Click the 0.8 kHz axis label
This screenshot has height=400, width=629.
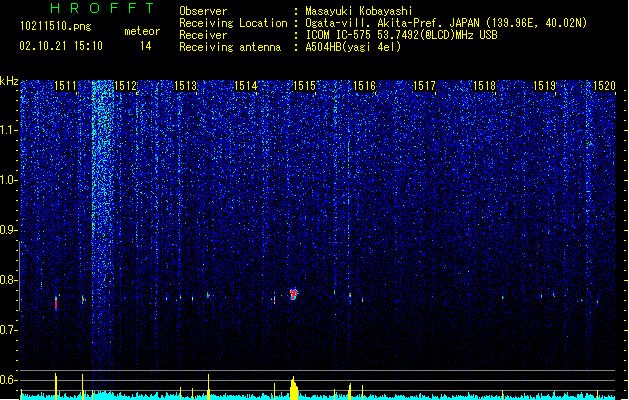pos(9,280)
